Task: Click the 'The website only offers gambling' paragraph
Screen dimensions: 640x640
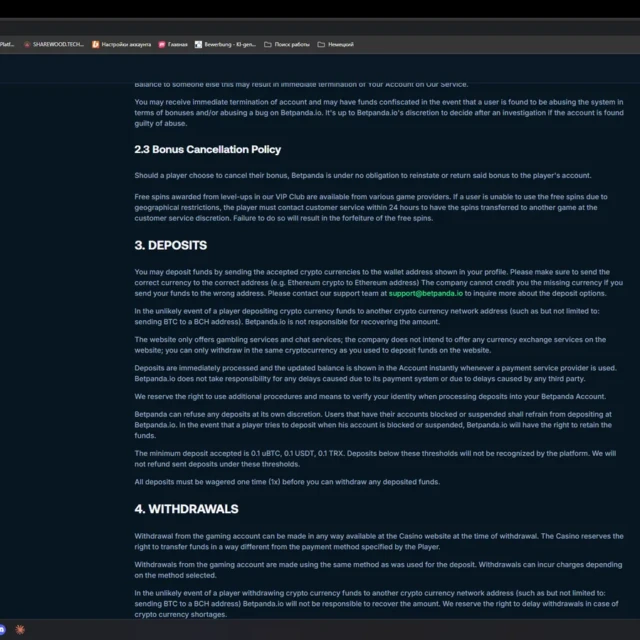Action: click(x=370, y=345)
